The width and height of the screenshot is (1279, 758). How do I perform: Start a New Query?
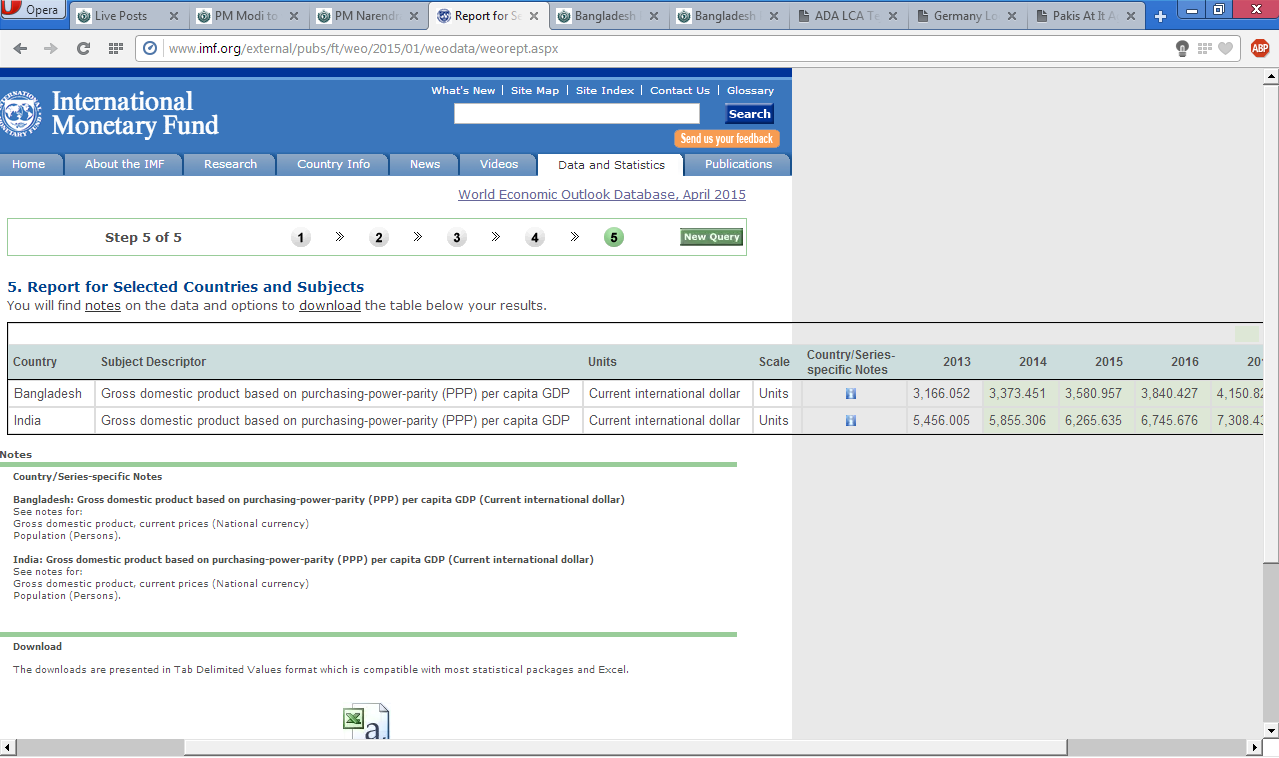[x=711, y=237]
